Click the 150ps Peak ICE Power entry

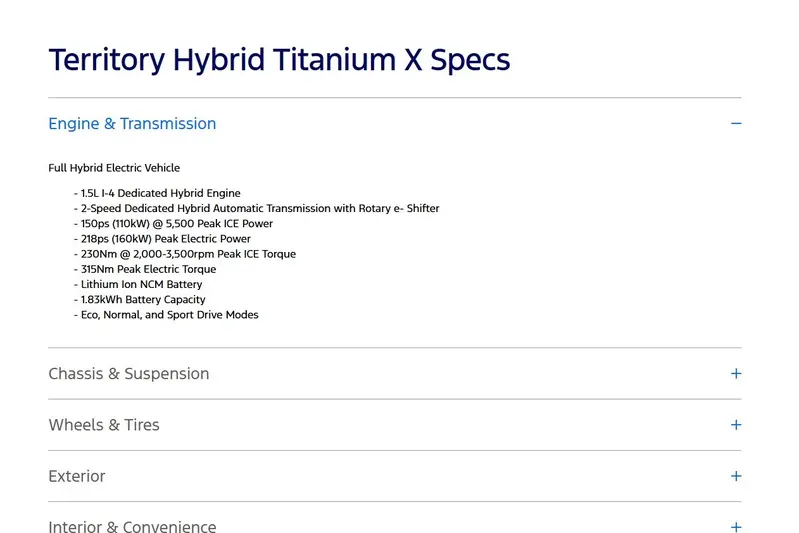(x=173, y=224)
